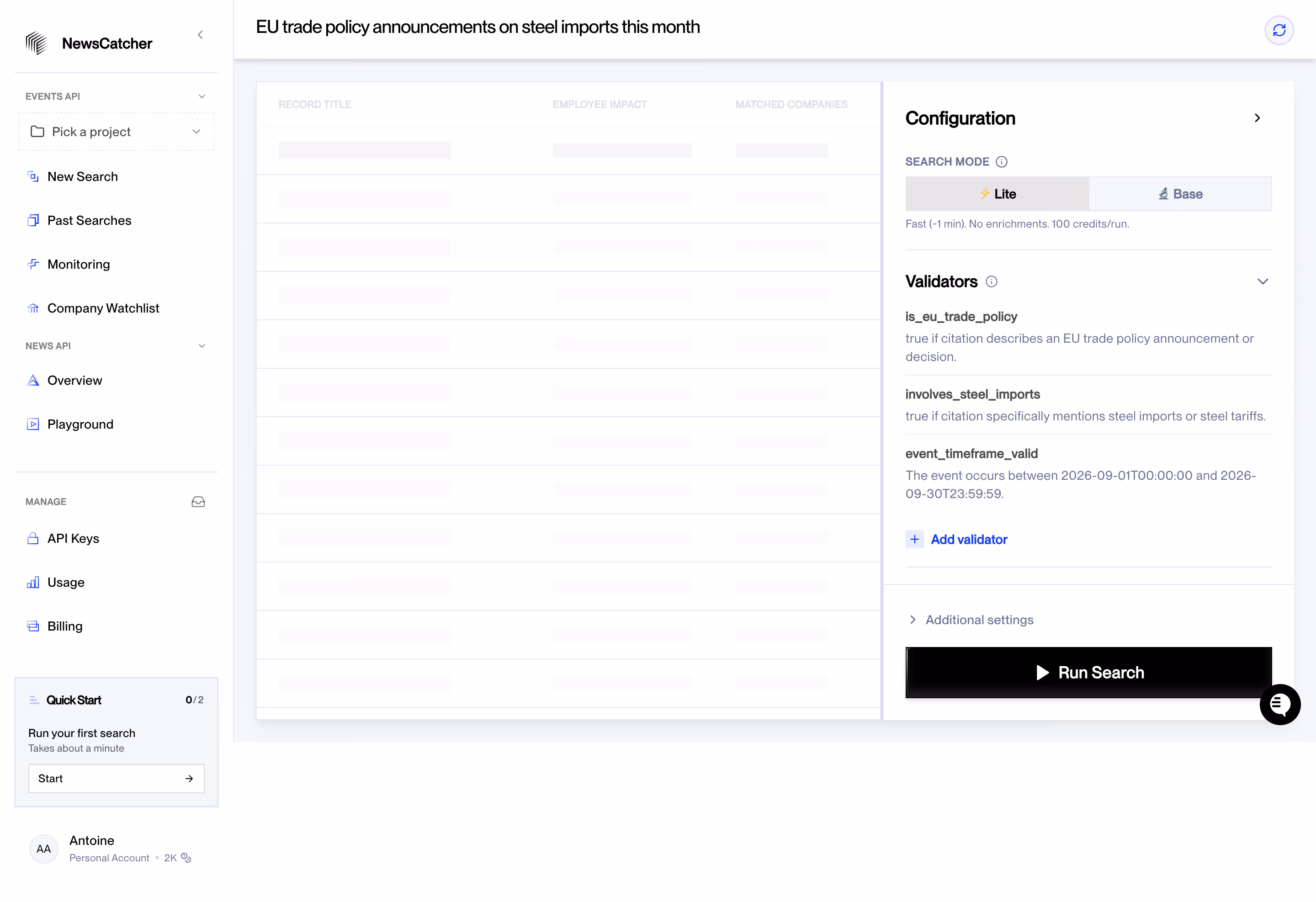Collapse the Validators section chevron
1316x902 pixels.
click(x=1262, y=281)
